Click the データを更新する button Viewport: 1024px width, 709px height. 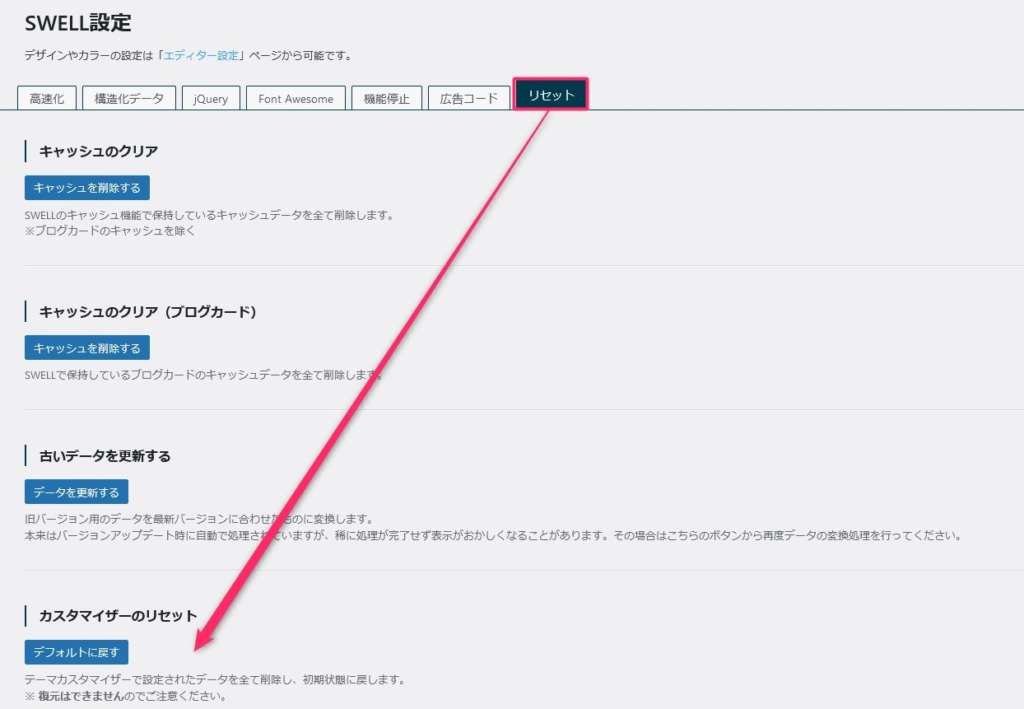pos(76,492)
